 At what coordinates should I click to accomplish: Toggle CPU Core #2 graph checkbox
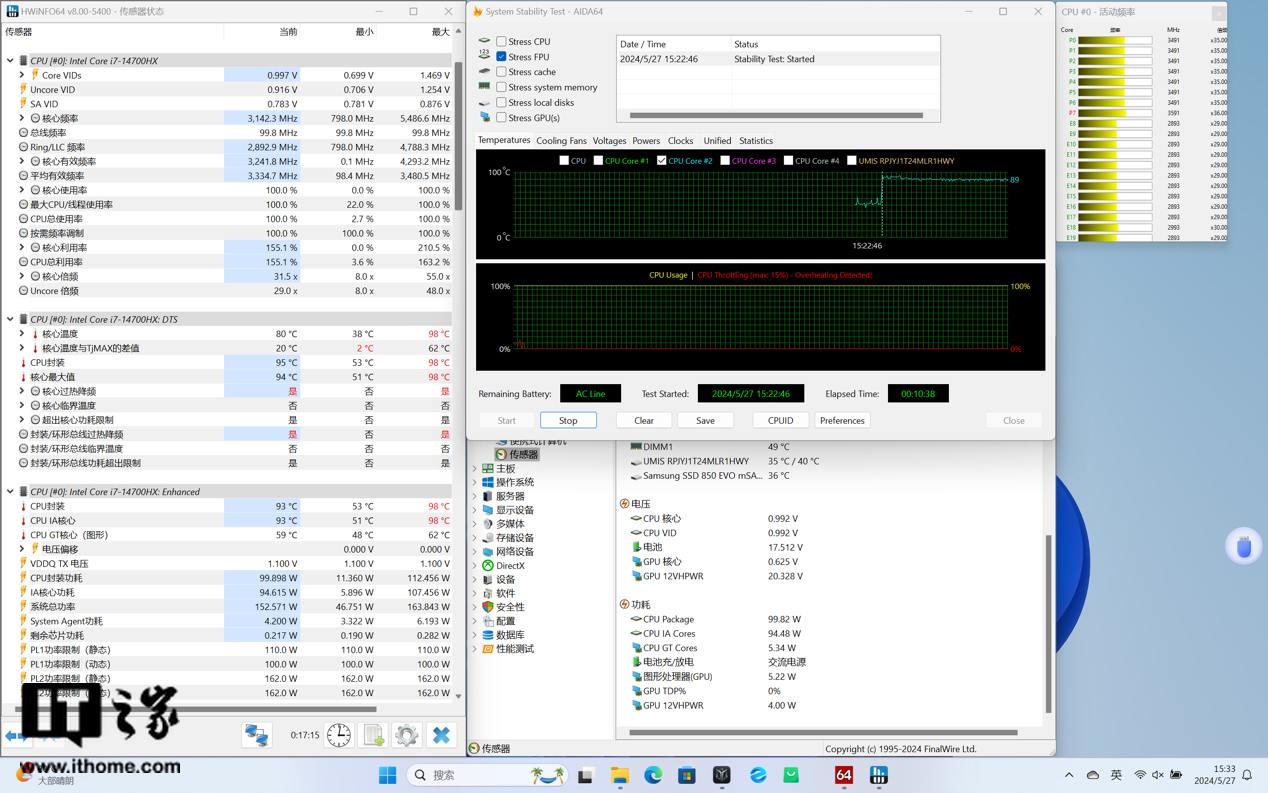(x=661, y=160)
